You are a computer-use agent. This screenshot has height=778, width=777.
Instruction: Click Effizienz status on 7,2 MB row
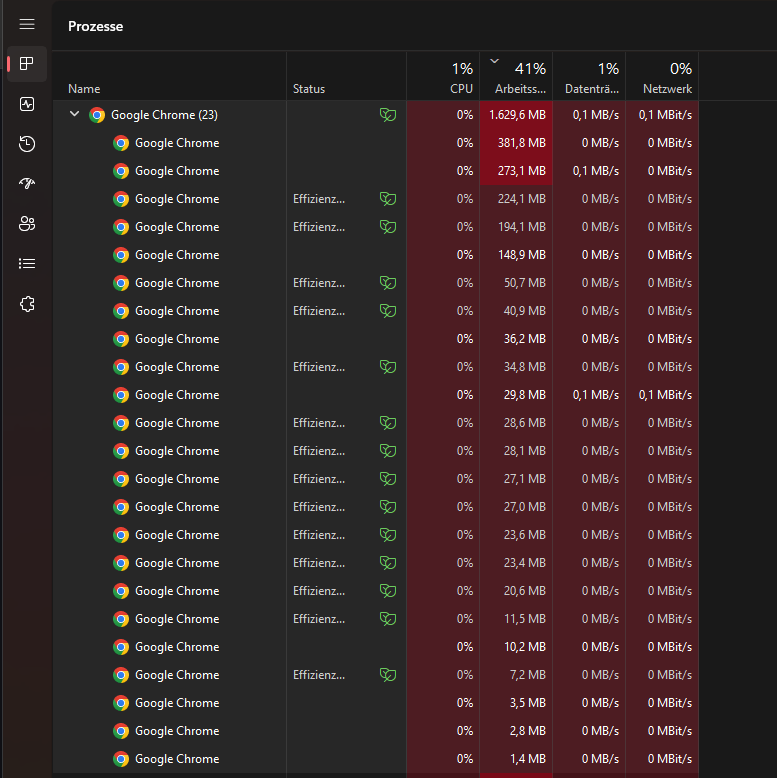click(x=319, y=675)
